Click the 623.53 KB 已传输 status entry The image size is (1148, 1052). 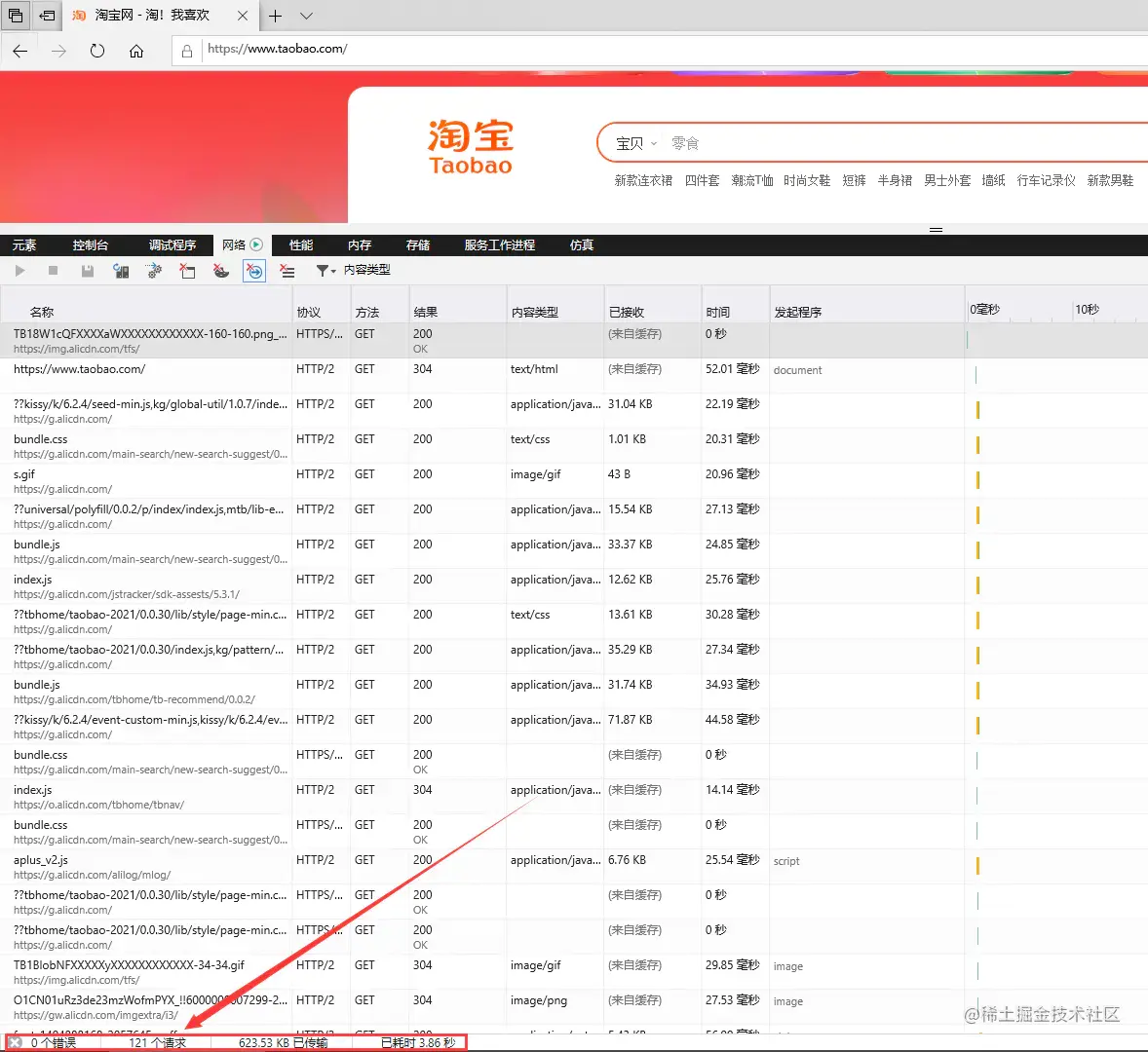tap(284, 1042)
